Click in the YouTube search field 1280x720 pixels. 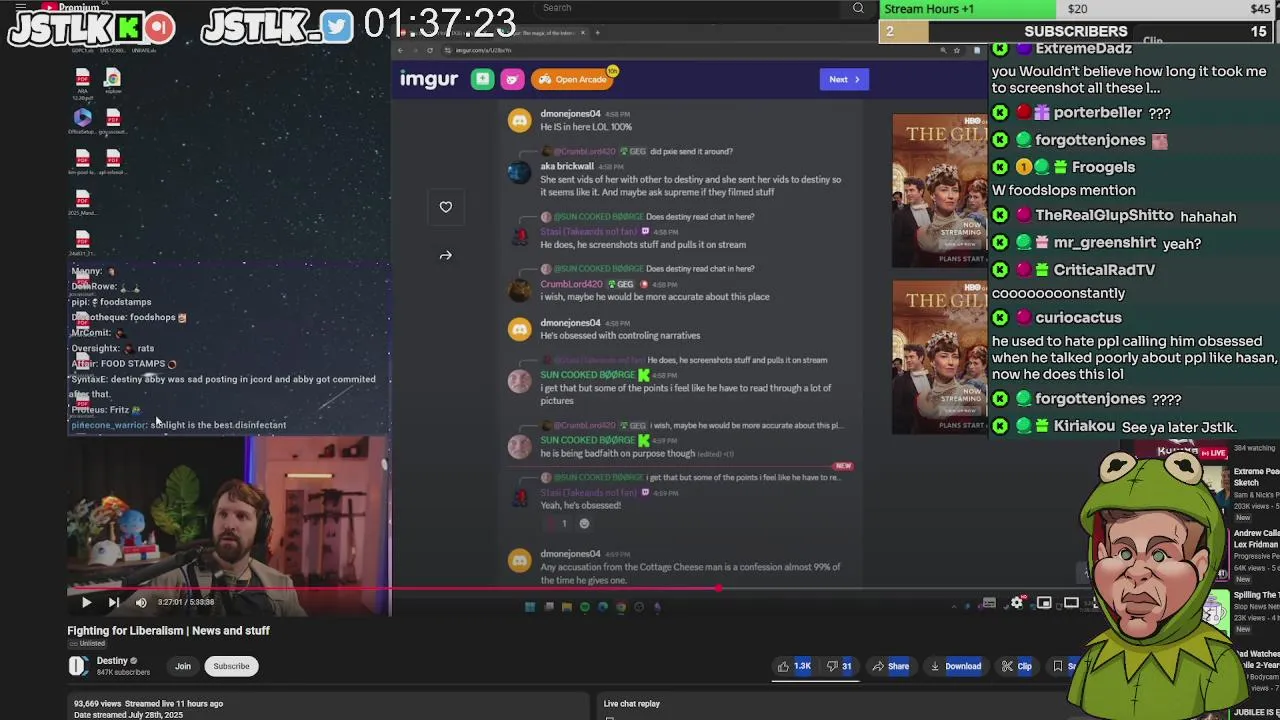[690, 8]
